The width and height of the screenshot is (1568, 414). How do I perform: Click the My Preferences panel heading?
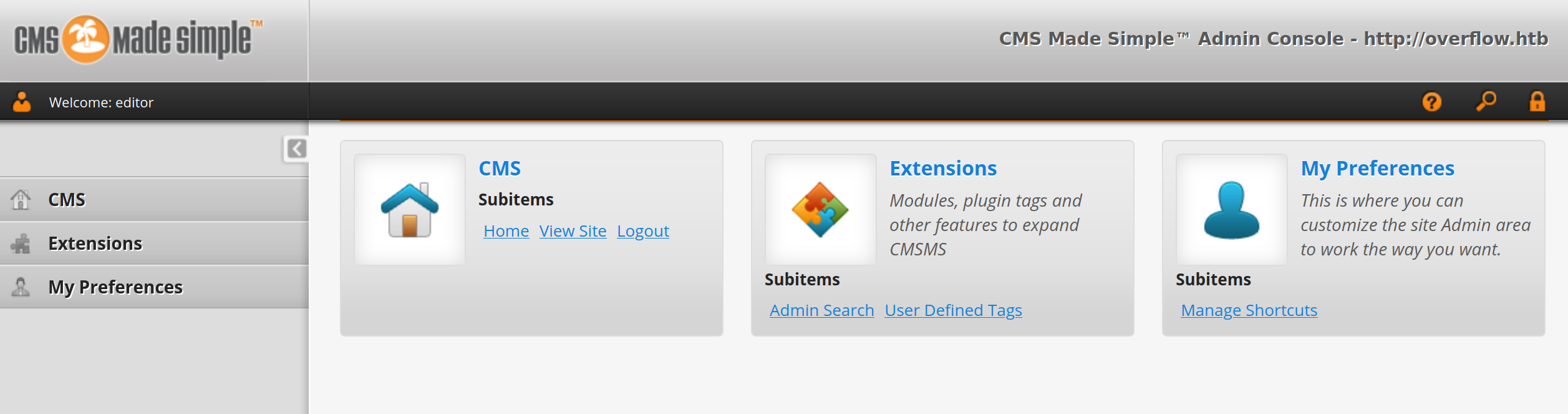pyautogui.click(x=1377, y=169)
